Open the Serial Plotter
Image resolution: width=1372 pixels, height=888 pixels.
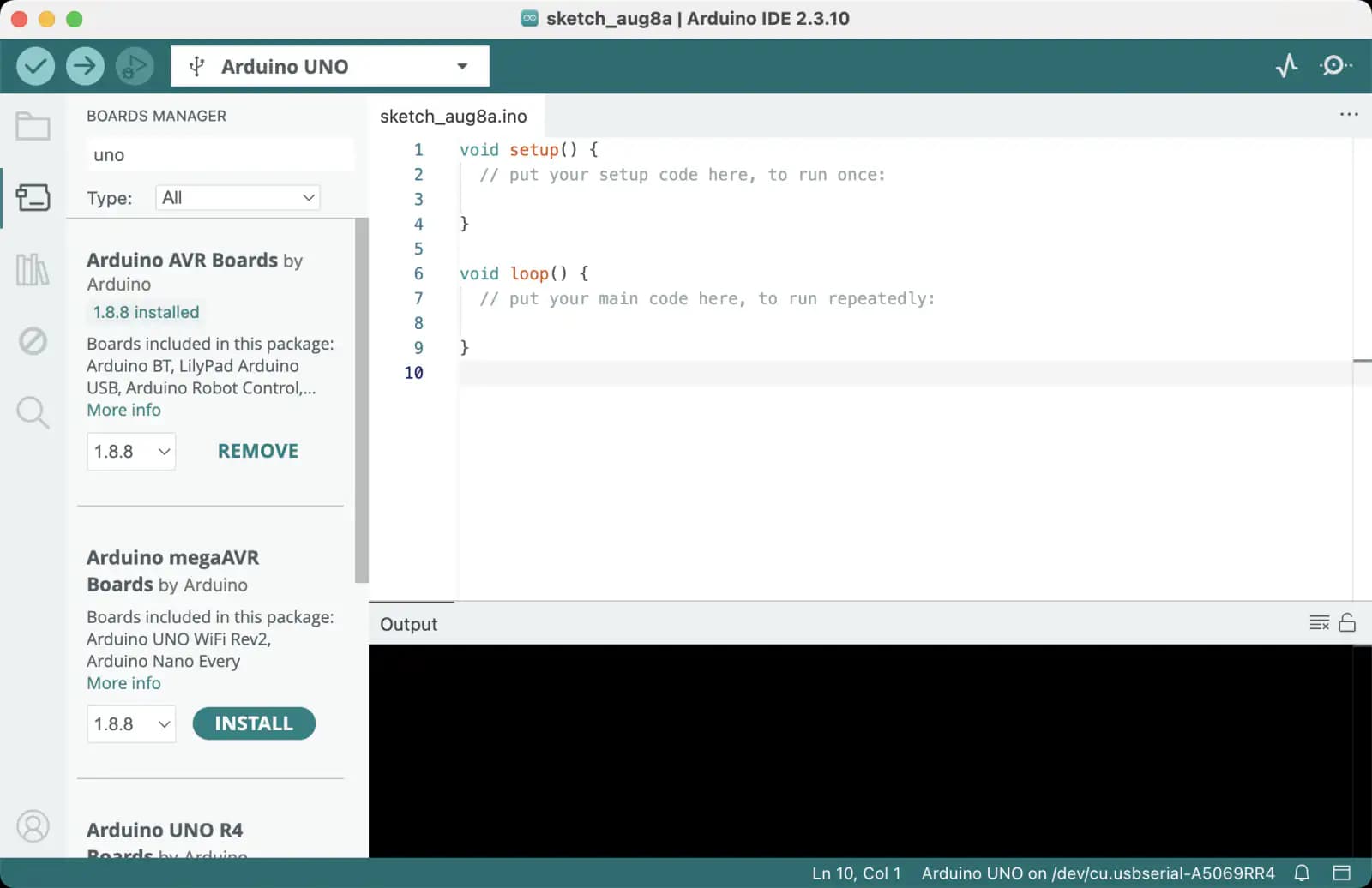[1286, 66]
